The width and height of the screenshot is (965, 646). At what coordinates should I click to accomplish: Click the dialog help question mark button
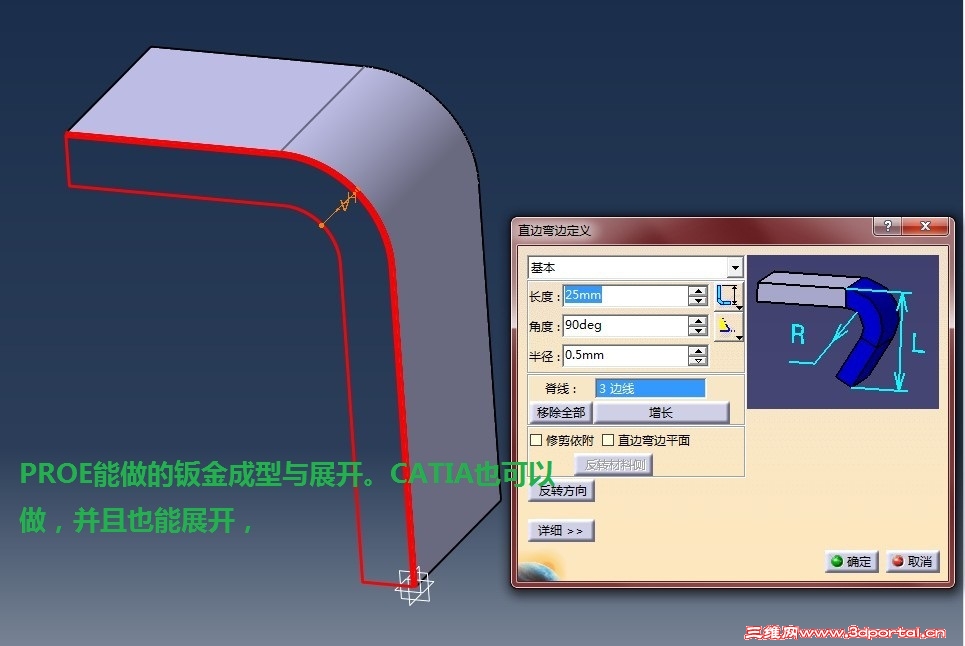pos(887,226)
